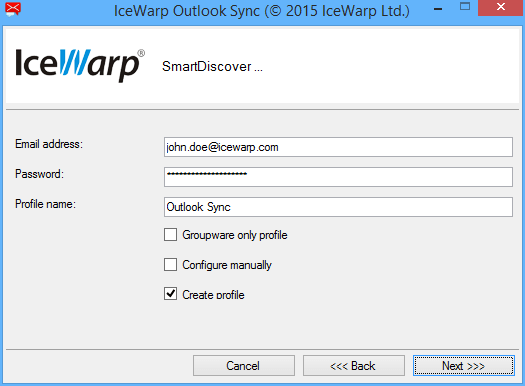Minimize the IceWarp Outlook Sync window
This screenshot has width=525, height=386.
[438, 9]
